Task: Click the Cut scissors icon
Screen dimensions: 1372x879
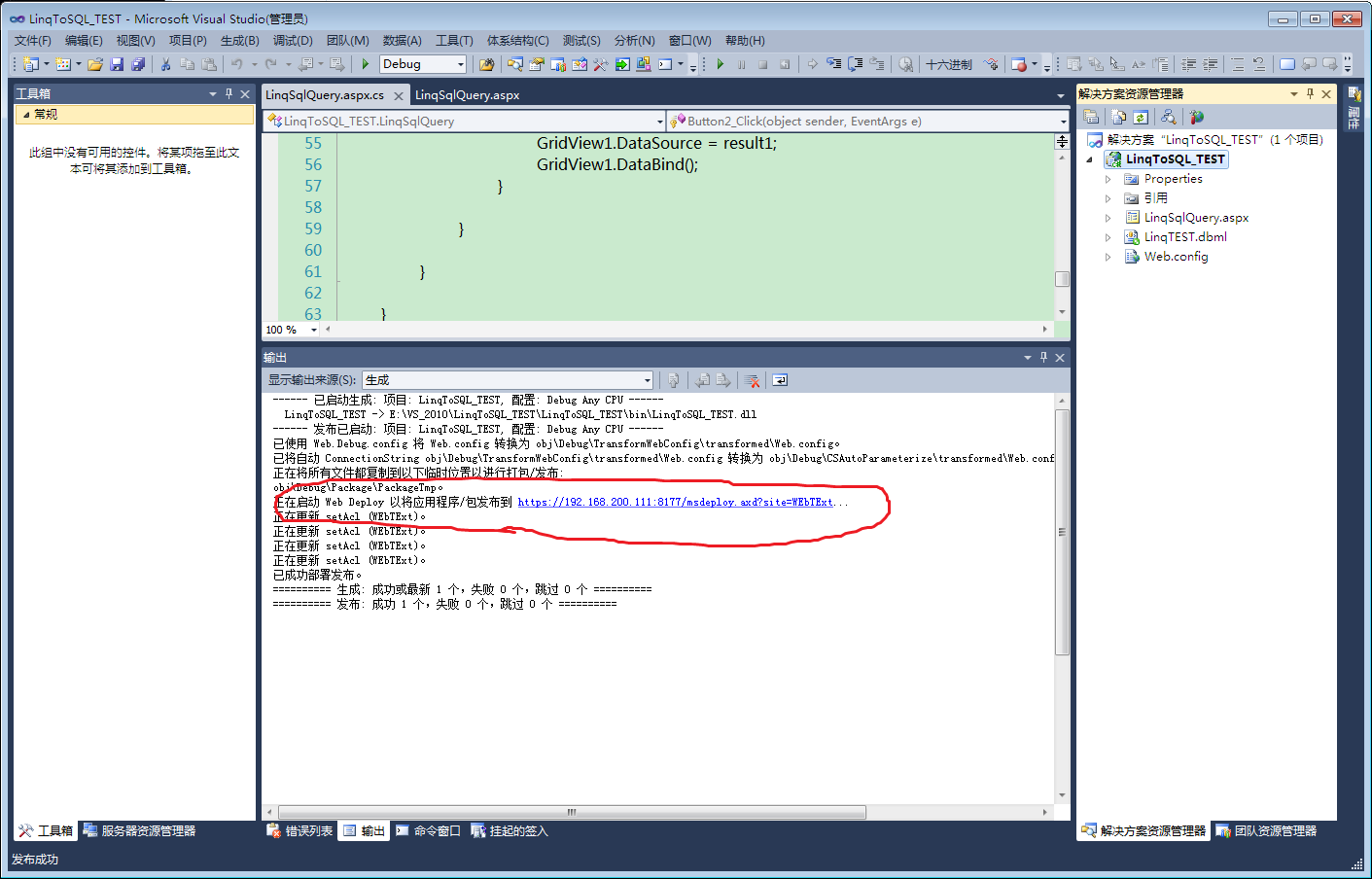Action: [165, 64]
